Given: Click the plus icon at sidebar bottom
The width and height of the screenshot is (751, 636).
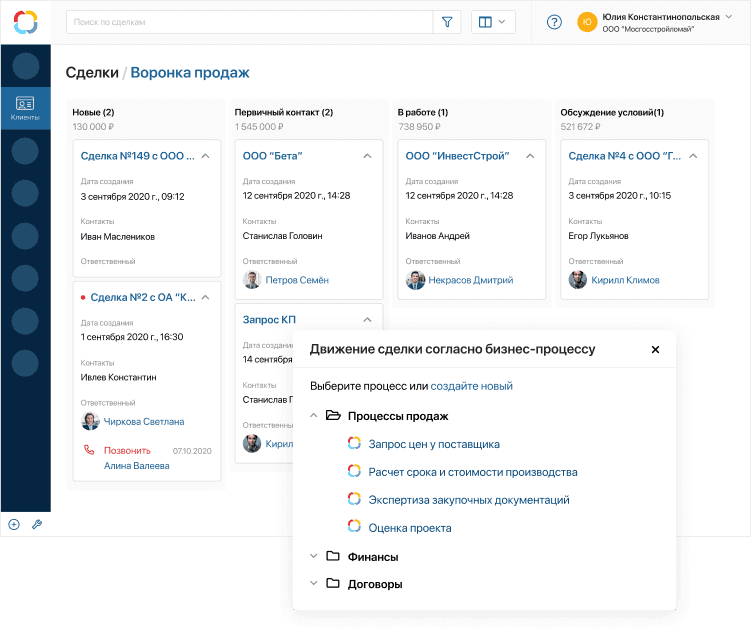Looking at the screenshot, I should click(14, 524).
